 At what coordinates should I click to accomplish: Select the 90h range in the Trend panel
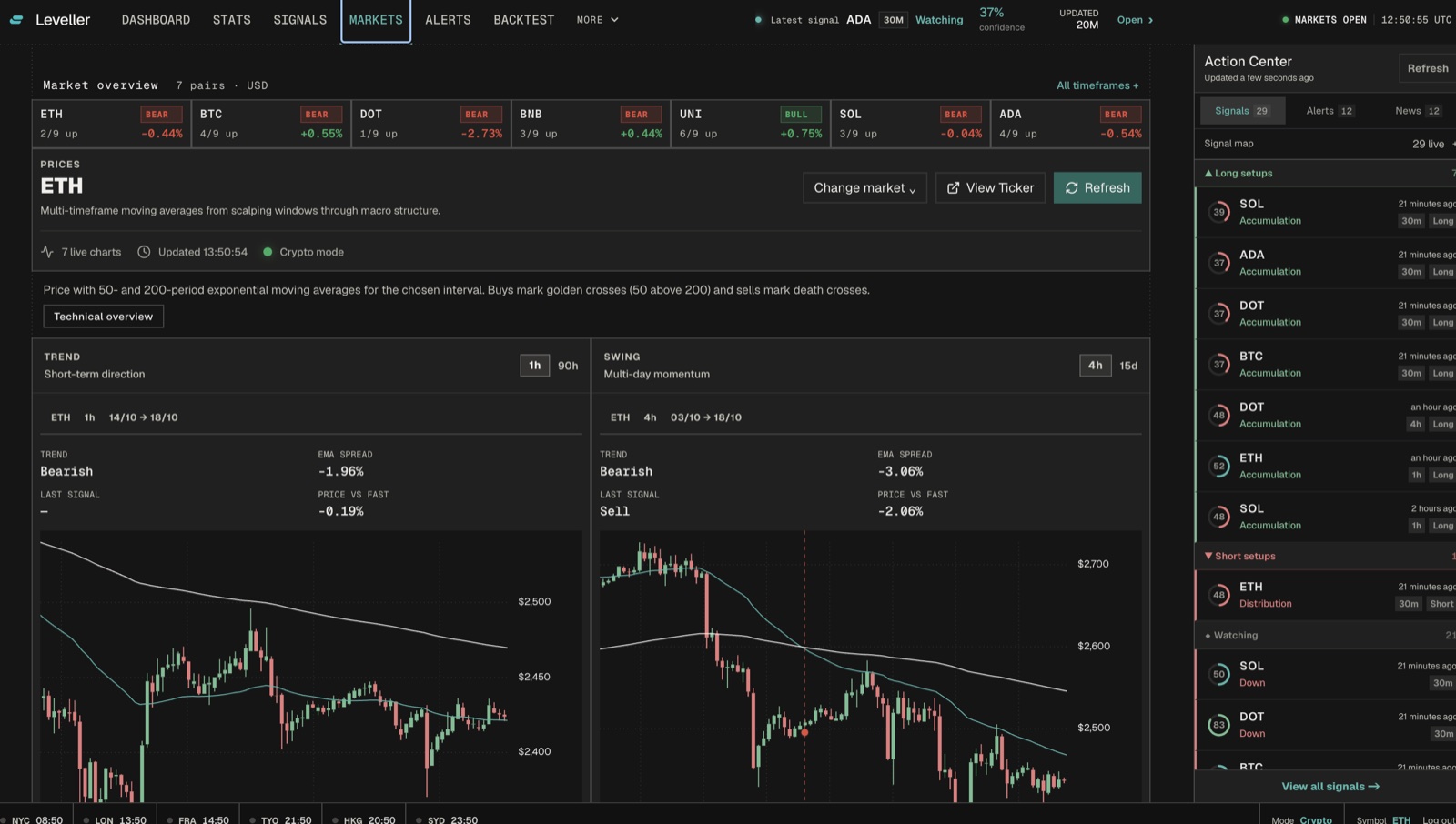568,366
